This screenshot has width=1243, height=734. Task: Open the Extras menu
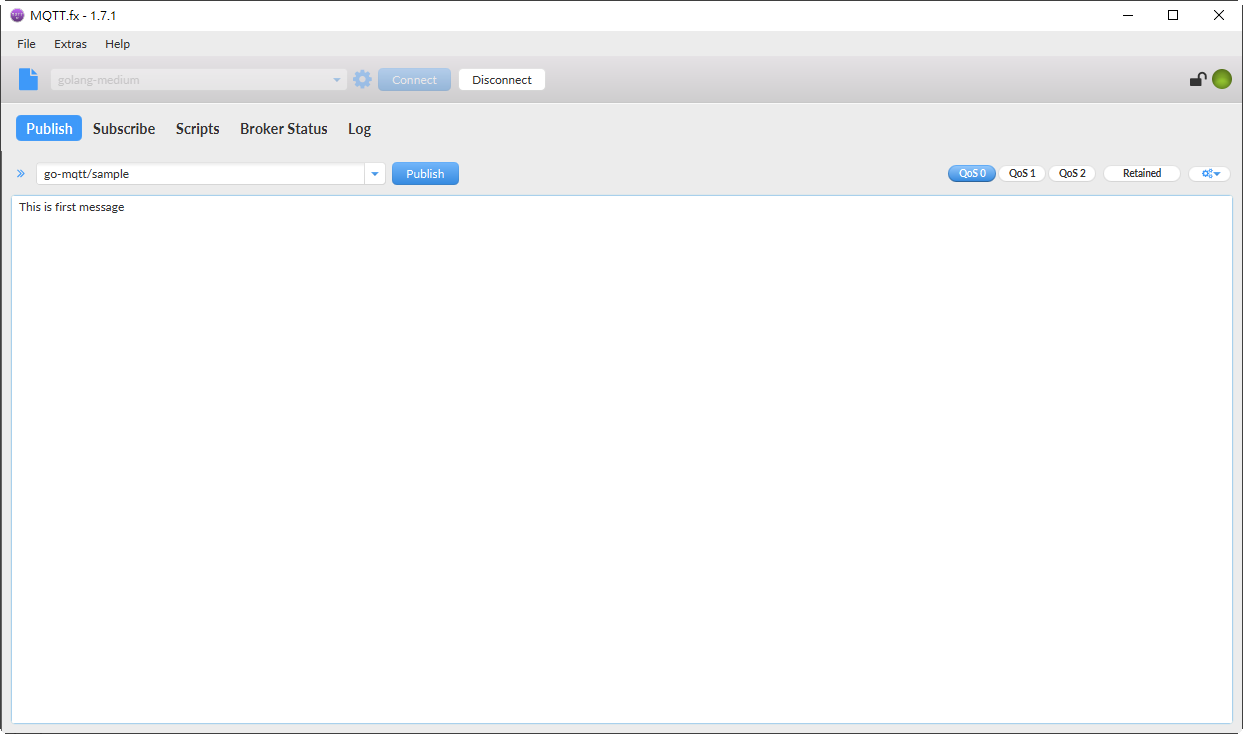coord(70,44)
